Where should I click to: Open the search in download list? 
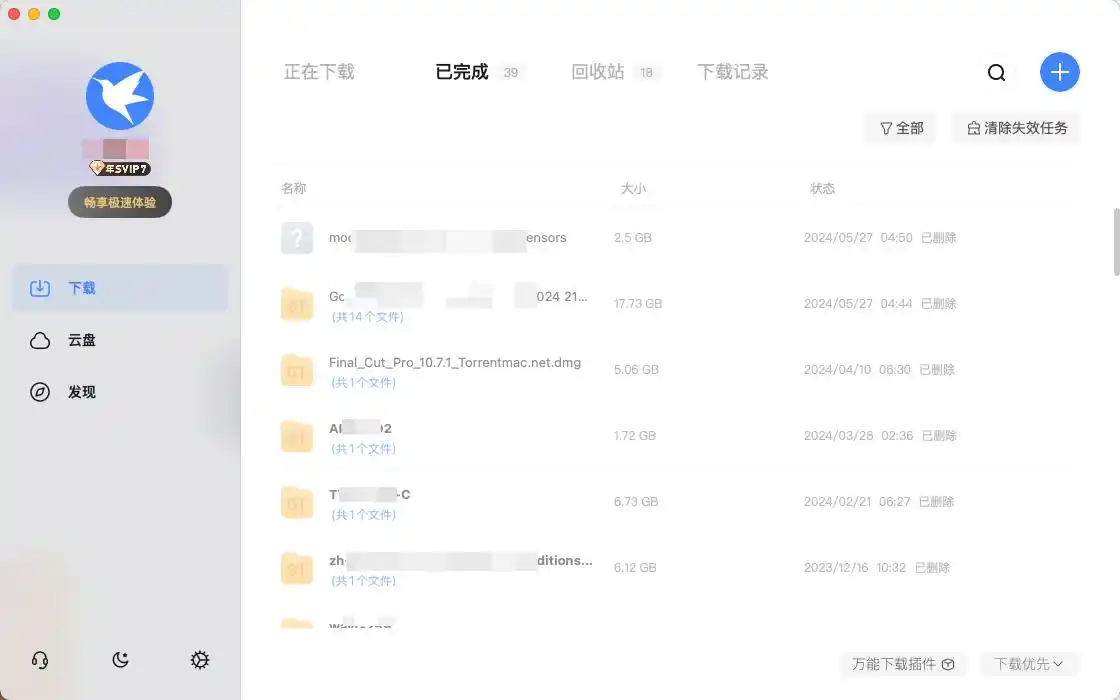[x=996, y=72]
